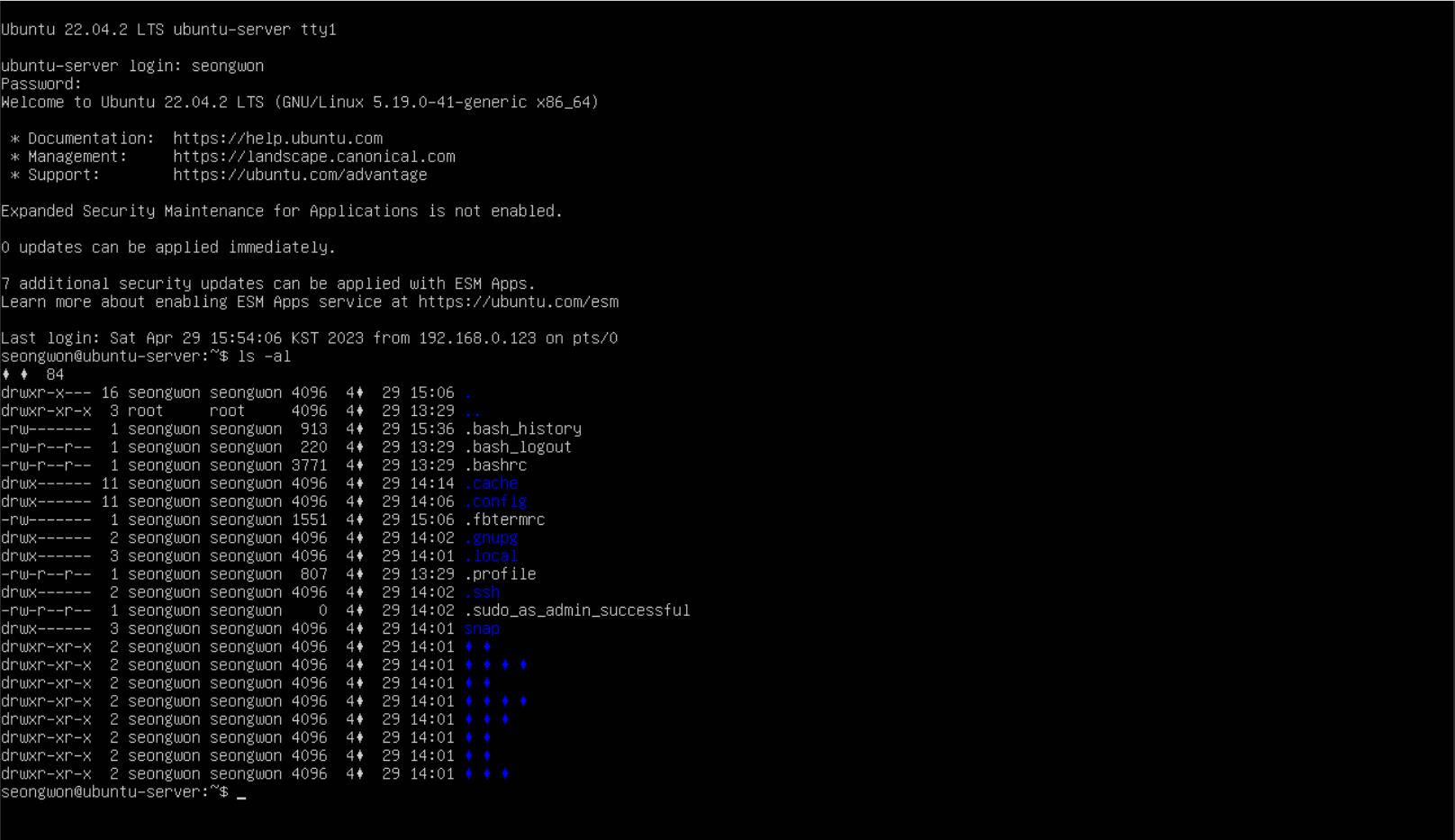The height and width of the screenshot is (840, 1455).
Task: Click the .bash_history file name
Action: point(523,429)
